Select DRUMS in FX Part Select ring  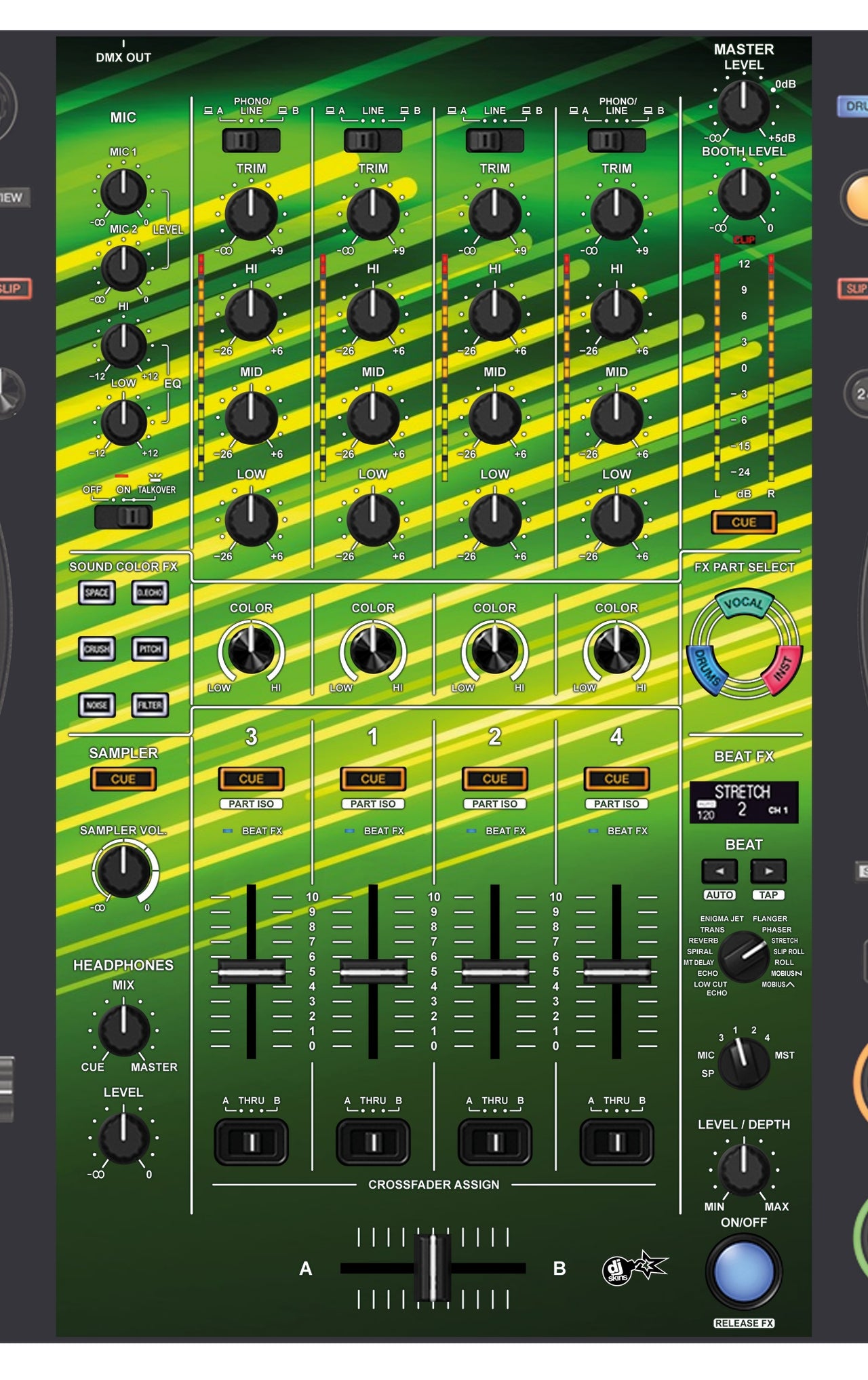707,670
